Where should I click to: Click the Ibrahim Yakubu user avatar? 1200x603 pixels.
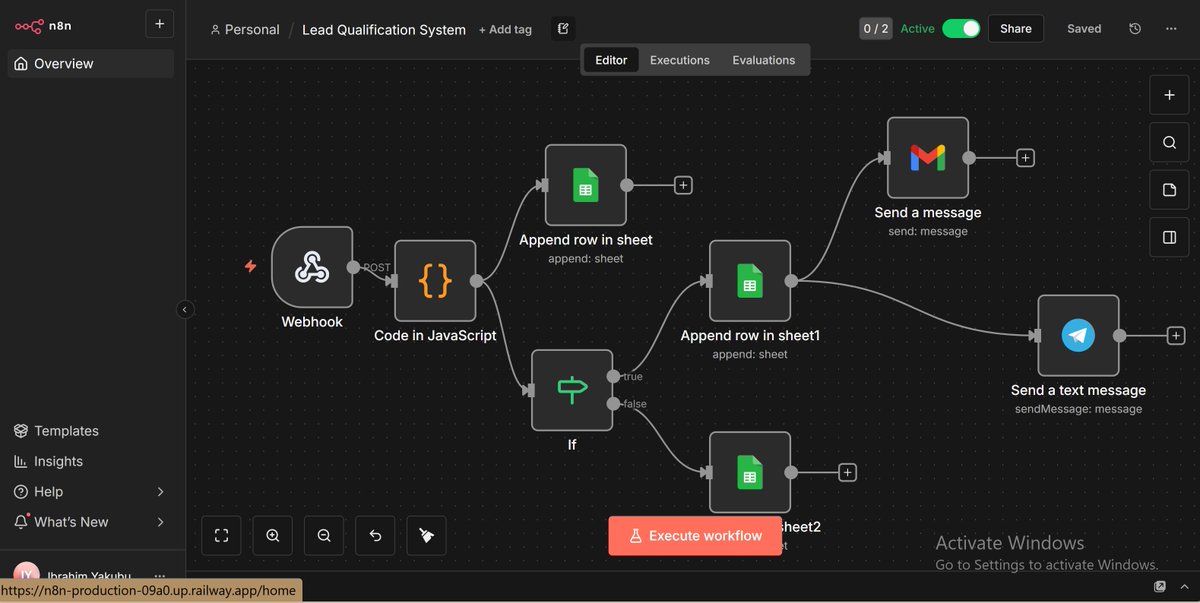26,574
